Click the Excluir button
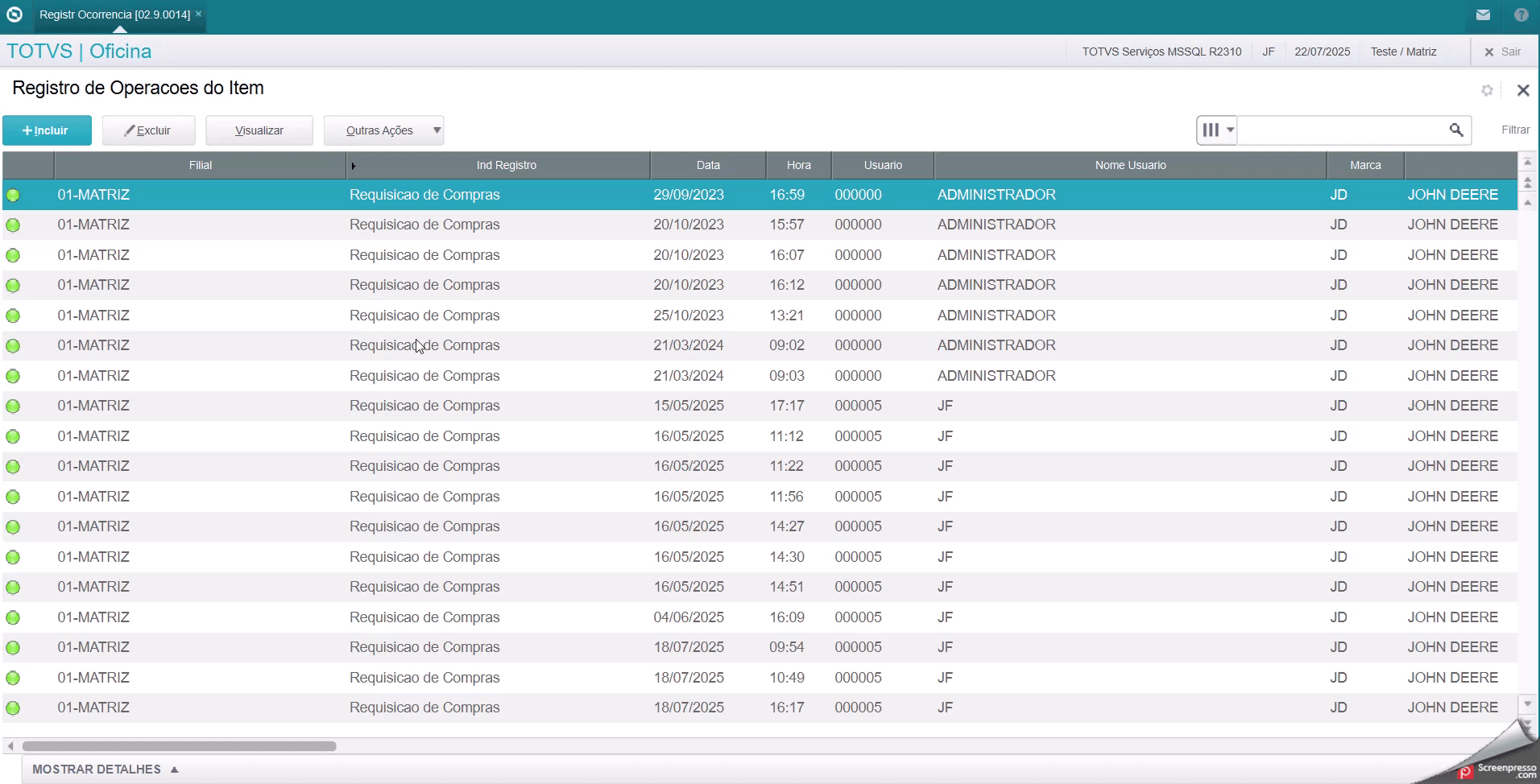 (x=148, y=130)
